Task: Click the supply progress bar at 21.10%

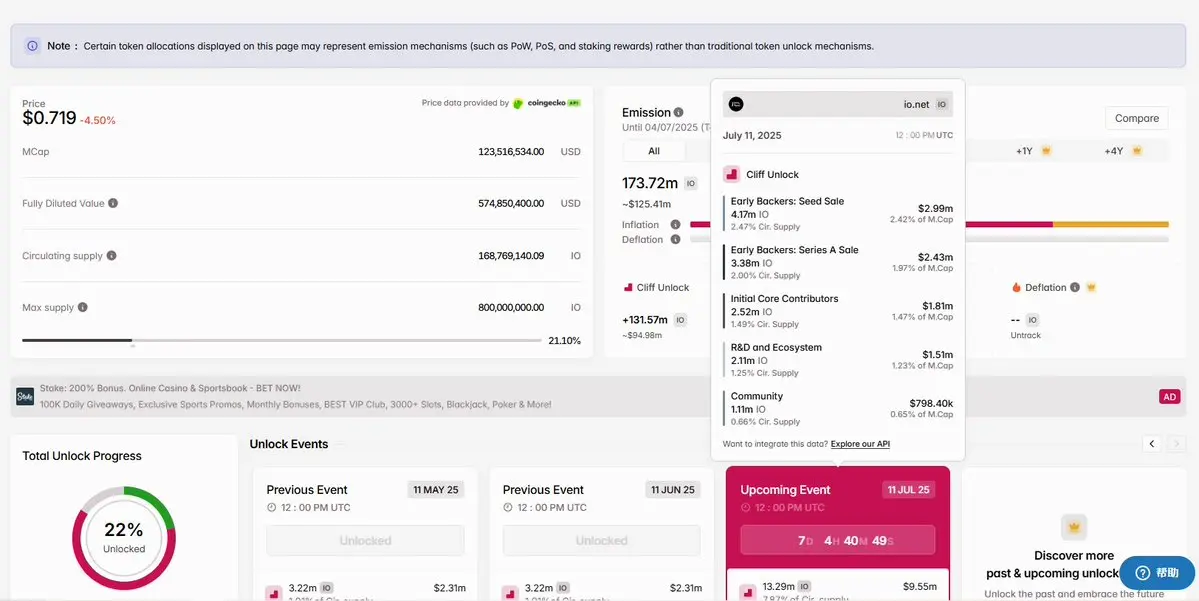Action: click(281, 340)
